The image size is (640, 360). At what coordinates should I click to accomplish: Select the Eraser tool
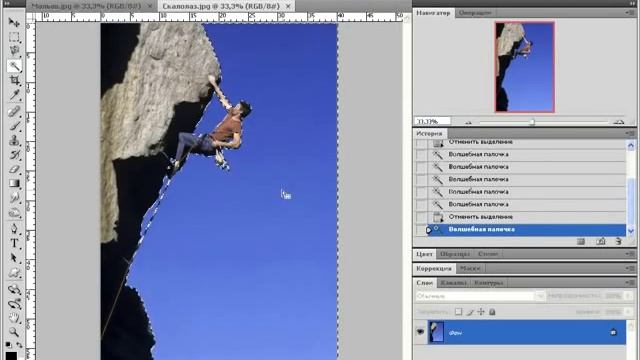[x=14, y=169]
